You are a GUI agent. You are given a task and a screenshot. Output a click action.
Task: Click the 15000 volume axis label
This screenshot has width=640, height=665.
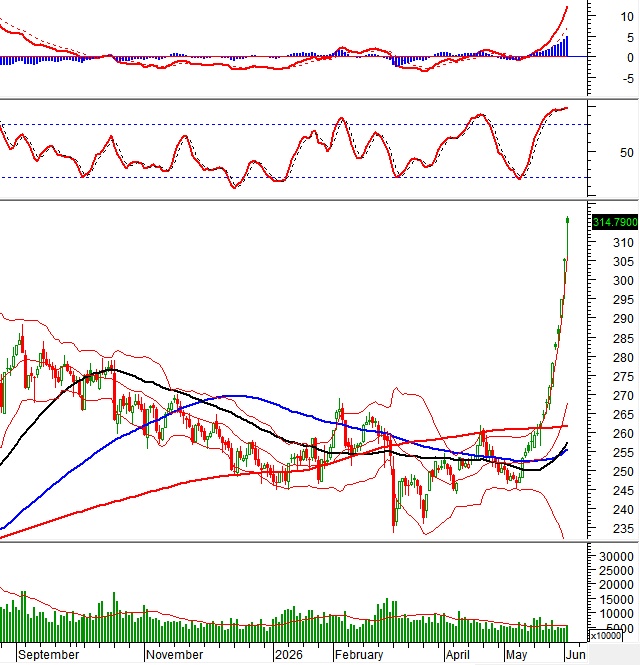click(616, 599)
